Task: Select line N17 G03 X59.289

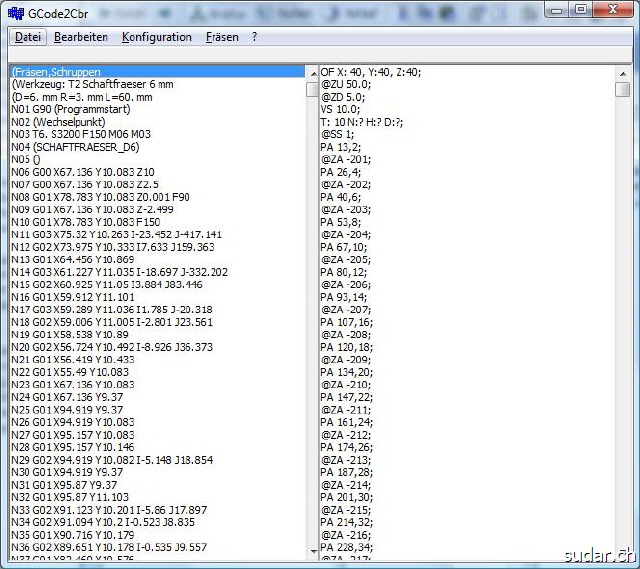Action: tap(158, 309)
